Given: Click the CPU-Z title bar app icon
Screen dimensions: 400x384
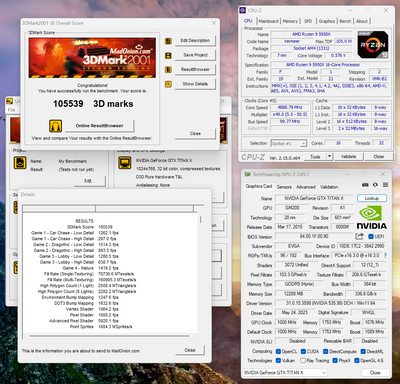Looking at the screenshot, I should click(243, 10).
